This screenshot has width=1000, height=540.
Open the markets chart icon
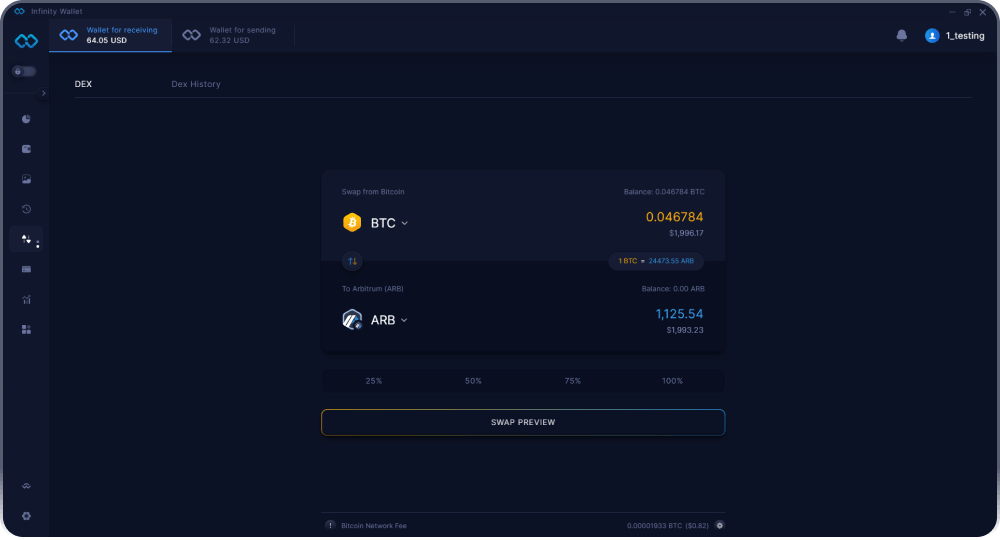[x=26, y=300]
